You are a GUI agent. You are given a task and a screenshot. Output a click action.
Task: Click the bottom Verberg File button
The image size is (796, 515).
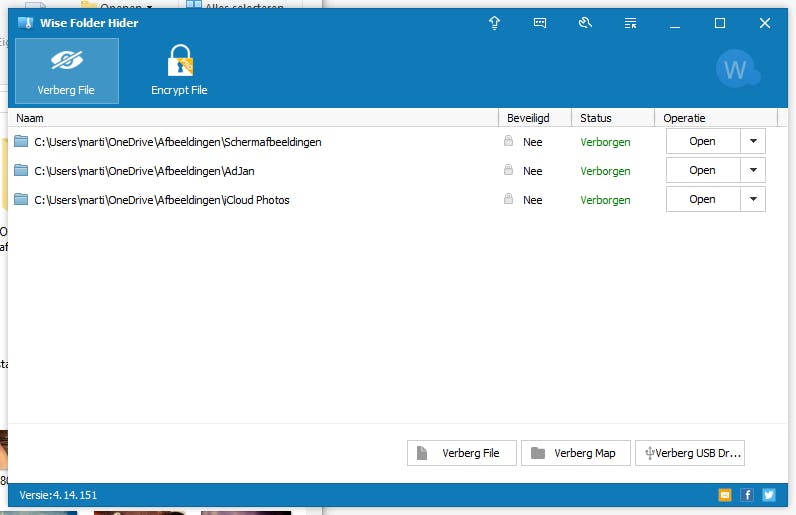coord(461,453)
